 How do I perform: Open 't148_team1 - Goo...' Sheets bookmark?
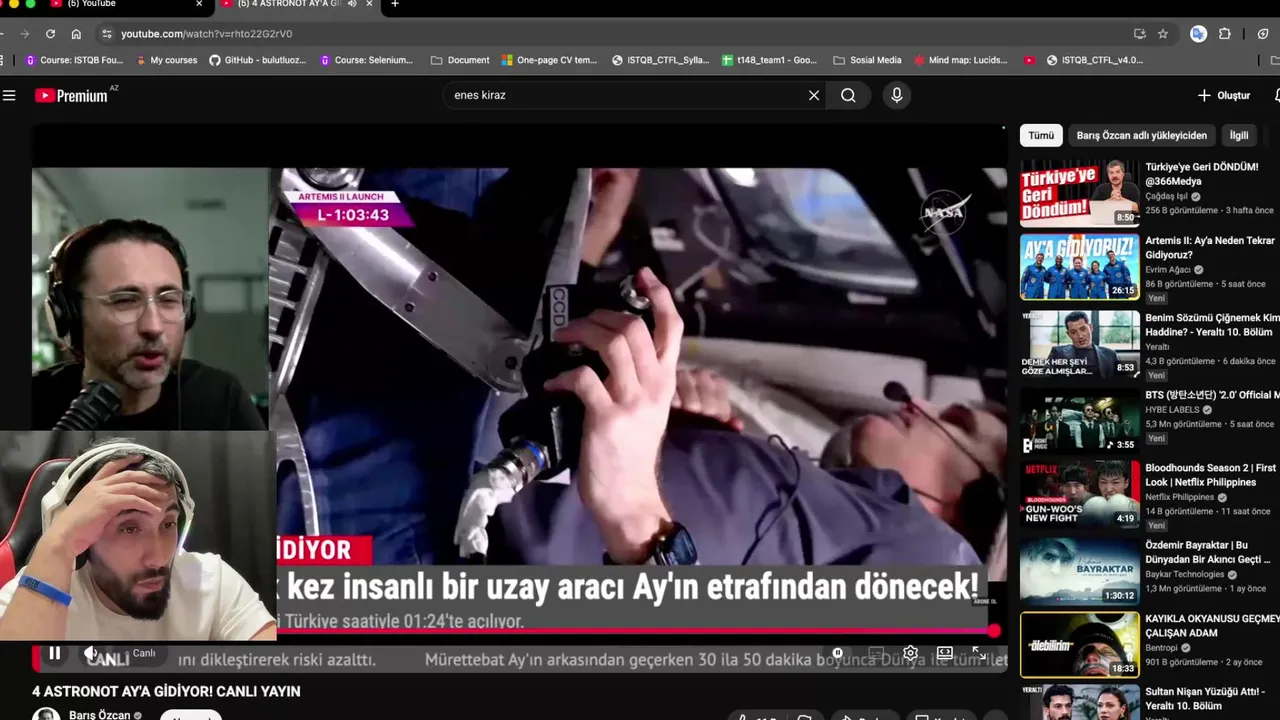769,60
